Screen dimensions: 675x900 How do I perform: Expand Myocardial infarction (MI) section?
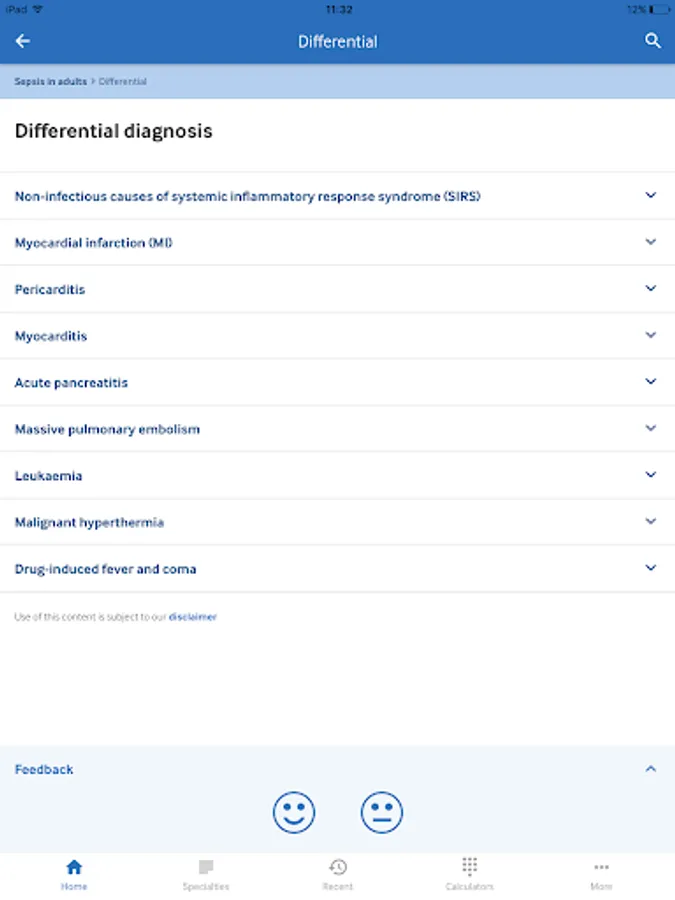[x=650, y=242]
